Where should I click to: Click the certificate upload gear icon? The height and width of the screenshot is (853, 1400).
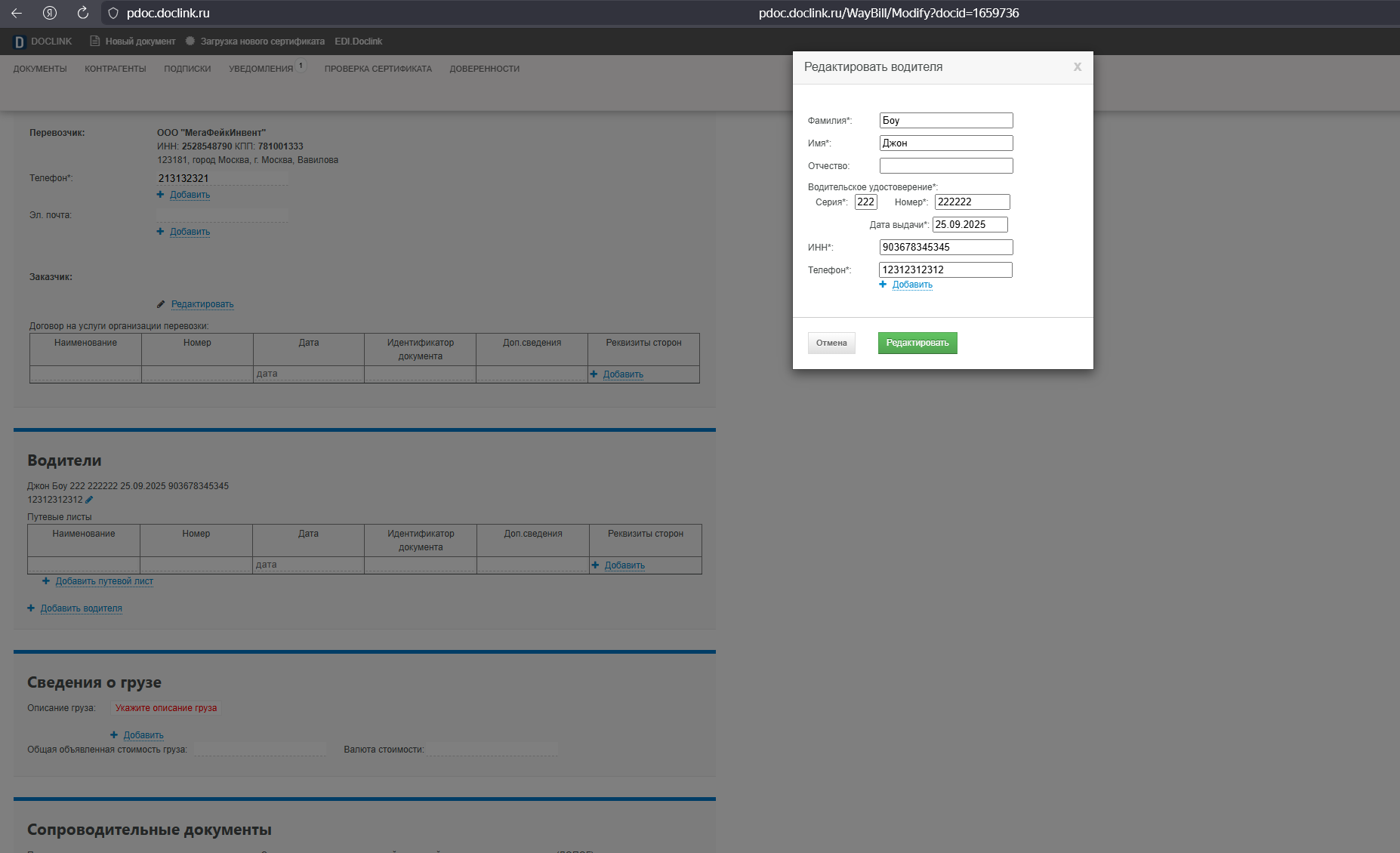(x=190, y=42)
